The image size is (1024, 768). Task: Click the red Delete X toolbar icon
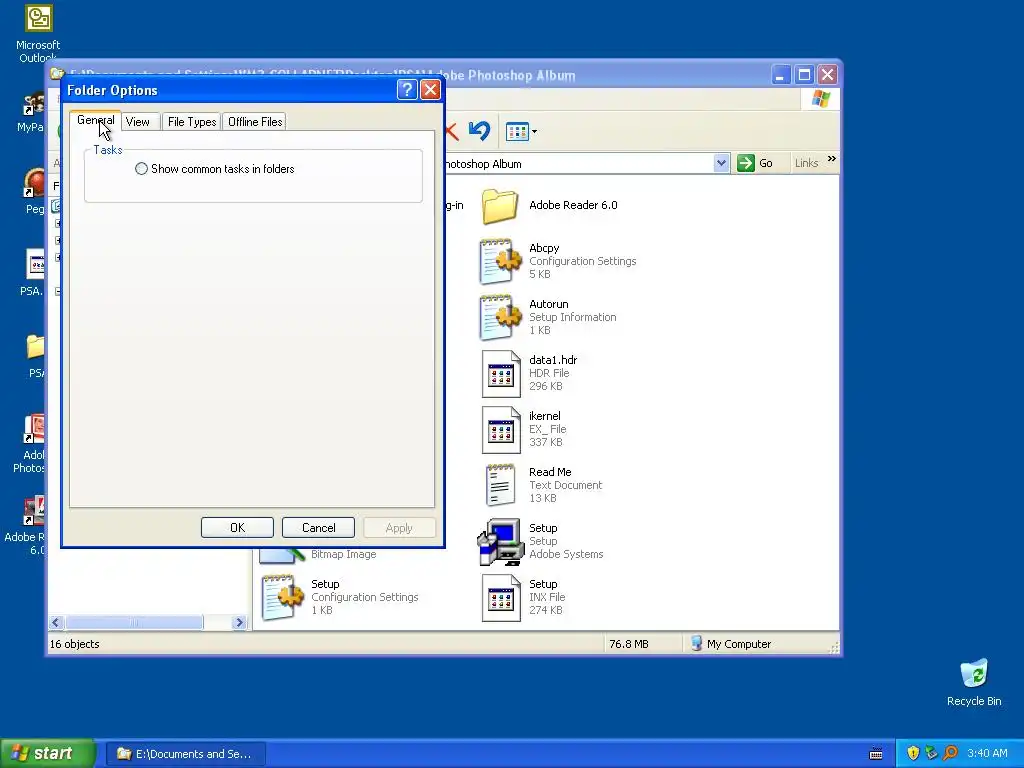point(452,131)
